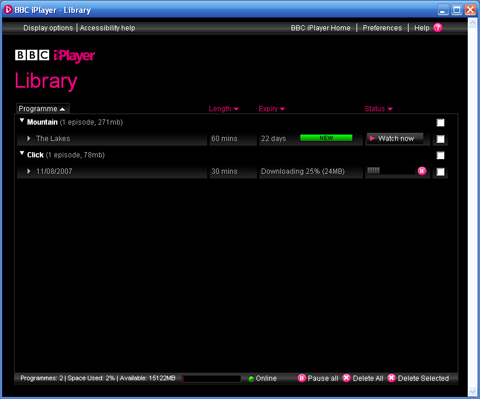Minimize the BBC iPlayer window

443,10
